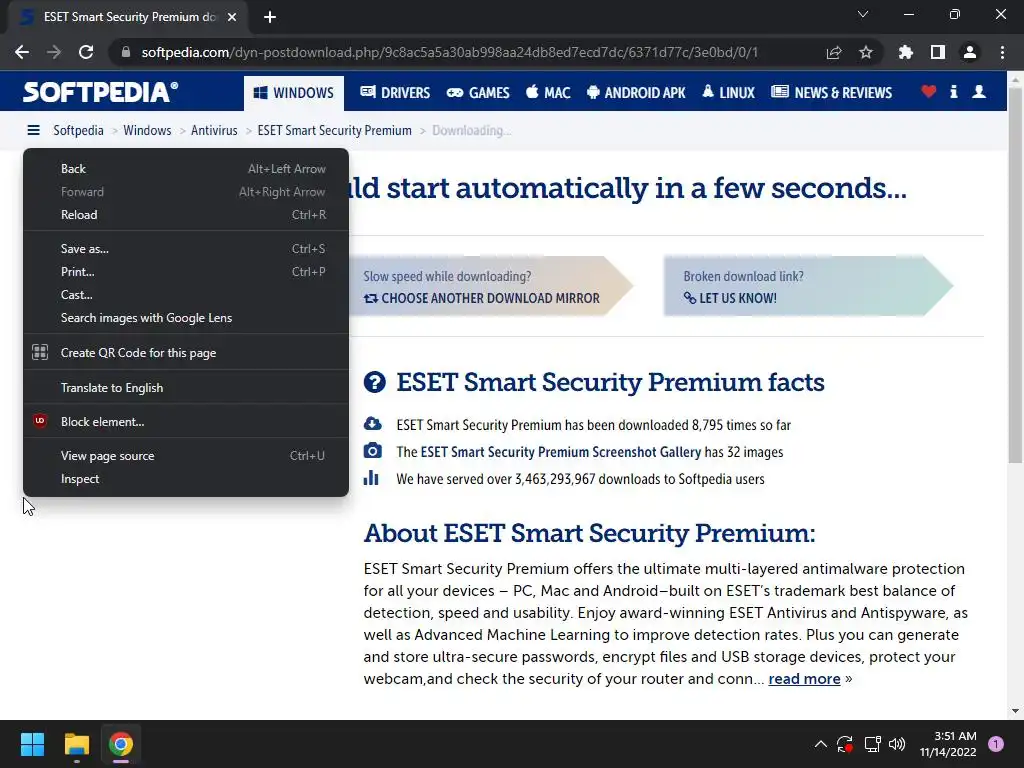
Task: Show hidden system tray icons
Action: coord(821,744)
